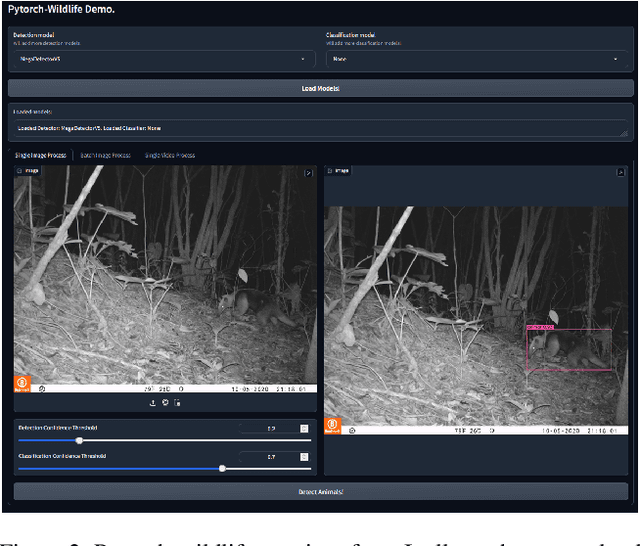Click the image label icon on input panel
This screenshot has height=546, width=640.
pyautogui.click(x=21, y=171)
